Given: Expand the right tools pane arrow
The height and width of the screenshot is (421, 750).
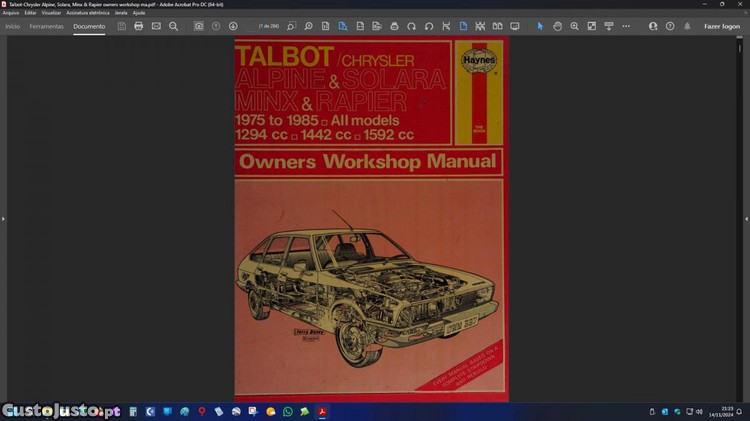Looking at the screenshot, I should 746,218.
